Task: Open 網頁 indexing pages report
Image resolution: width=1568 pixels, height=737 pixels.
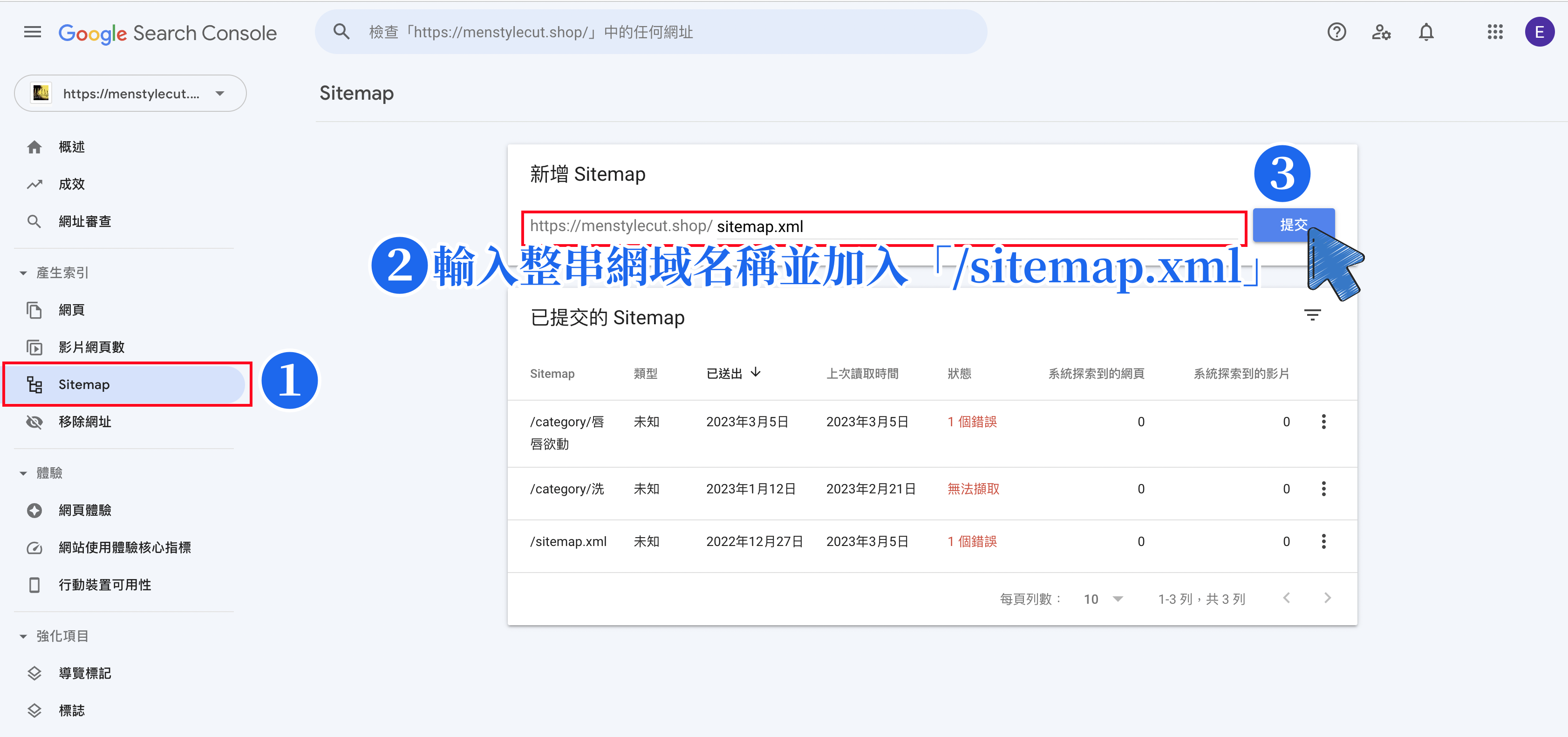Action: (x=71, y=310)
